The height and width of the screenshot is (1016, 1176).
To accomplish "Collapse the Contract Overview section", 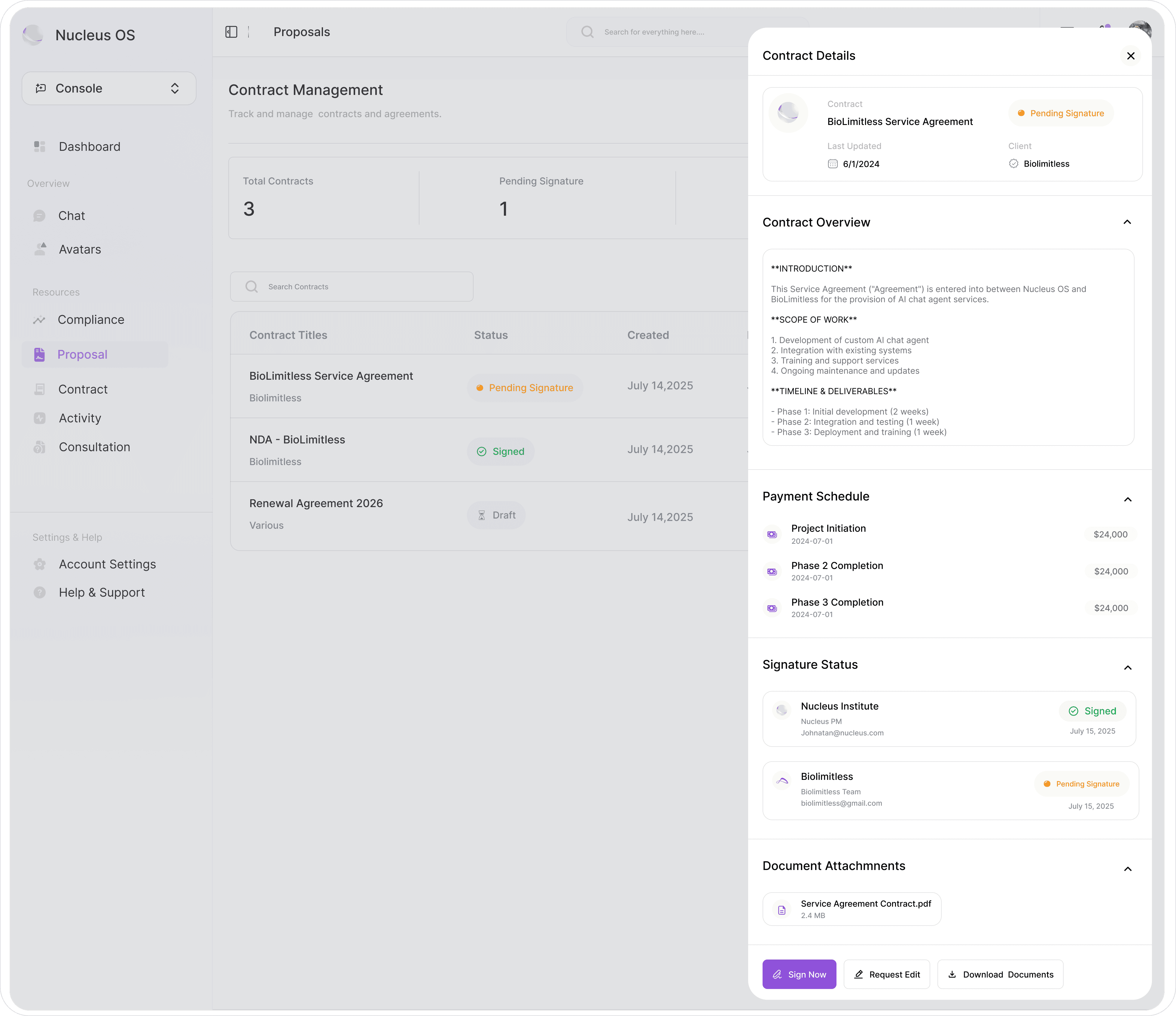I will 1127,222.
